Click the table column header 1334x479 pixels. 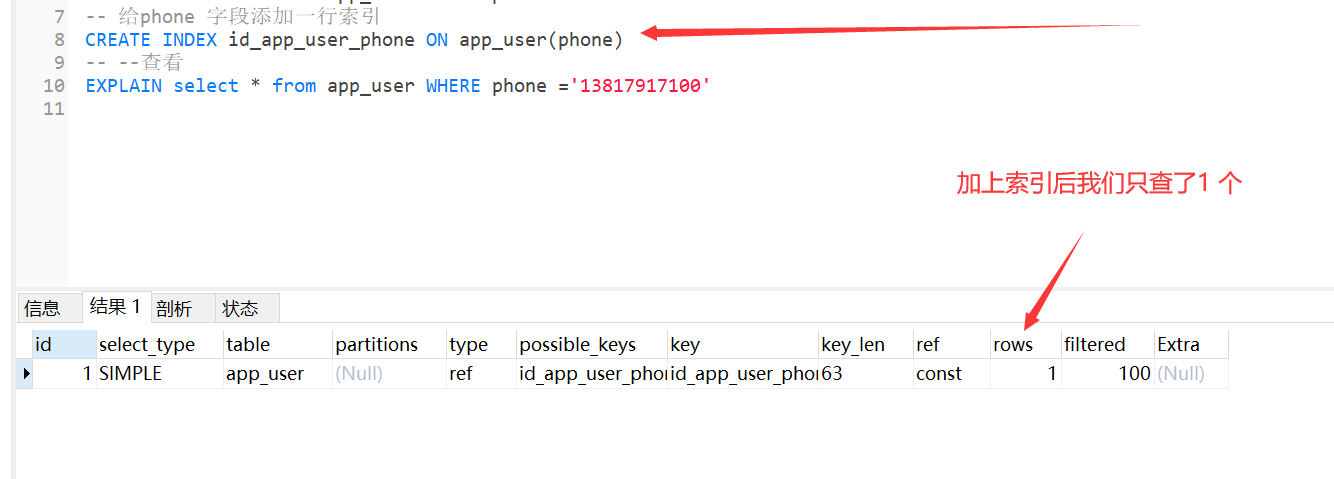tap(277, 344)
